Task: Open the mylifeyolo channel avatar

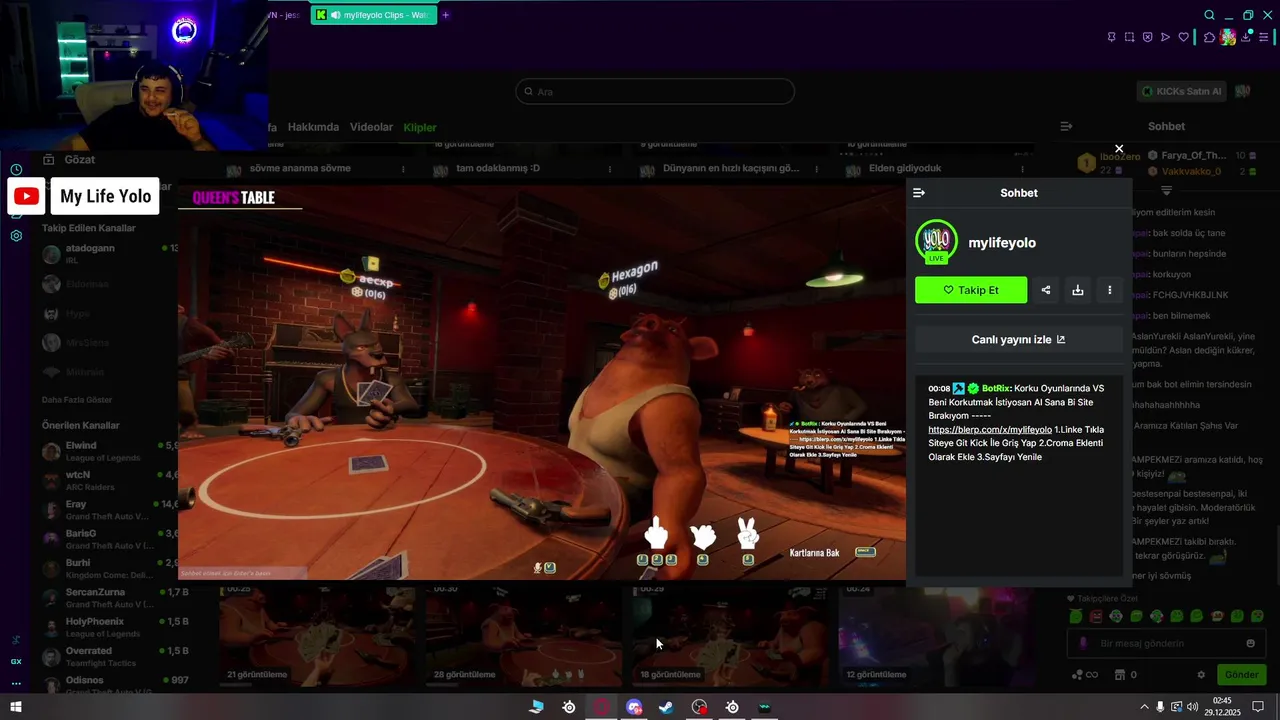Action: (x=936, y=242)
